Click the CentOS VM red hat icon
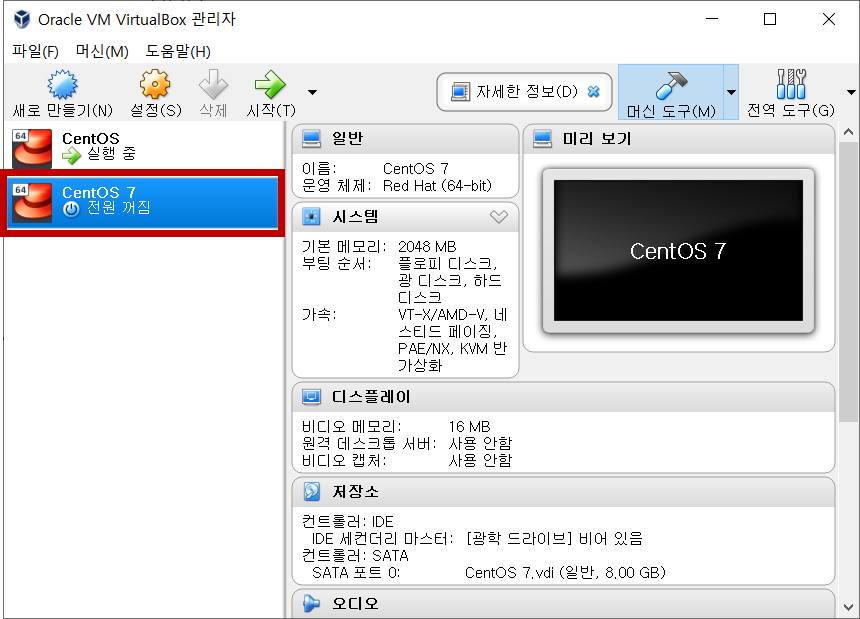This screenshot has width=860, height=619. 32,148
